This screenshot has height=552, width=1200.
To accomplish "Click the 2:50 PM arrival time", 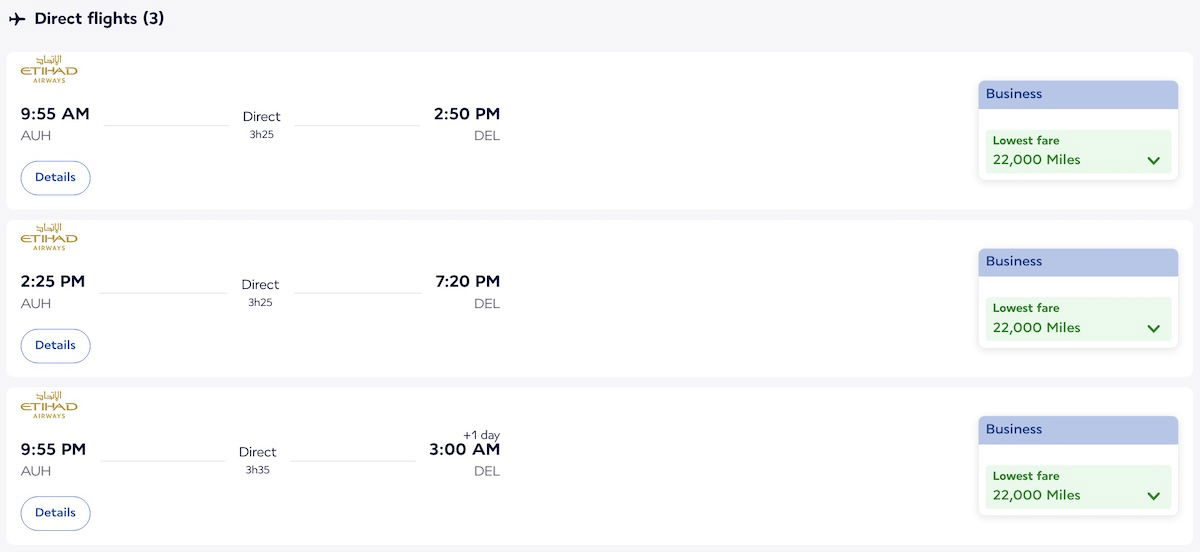I will 467,114.
